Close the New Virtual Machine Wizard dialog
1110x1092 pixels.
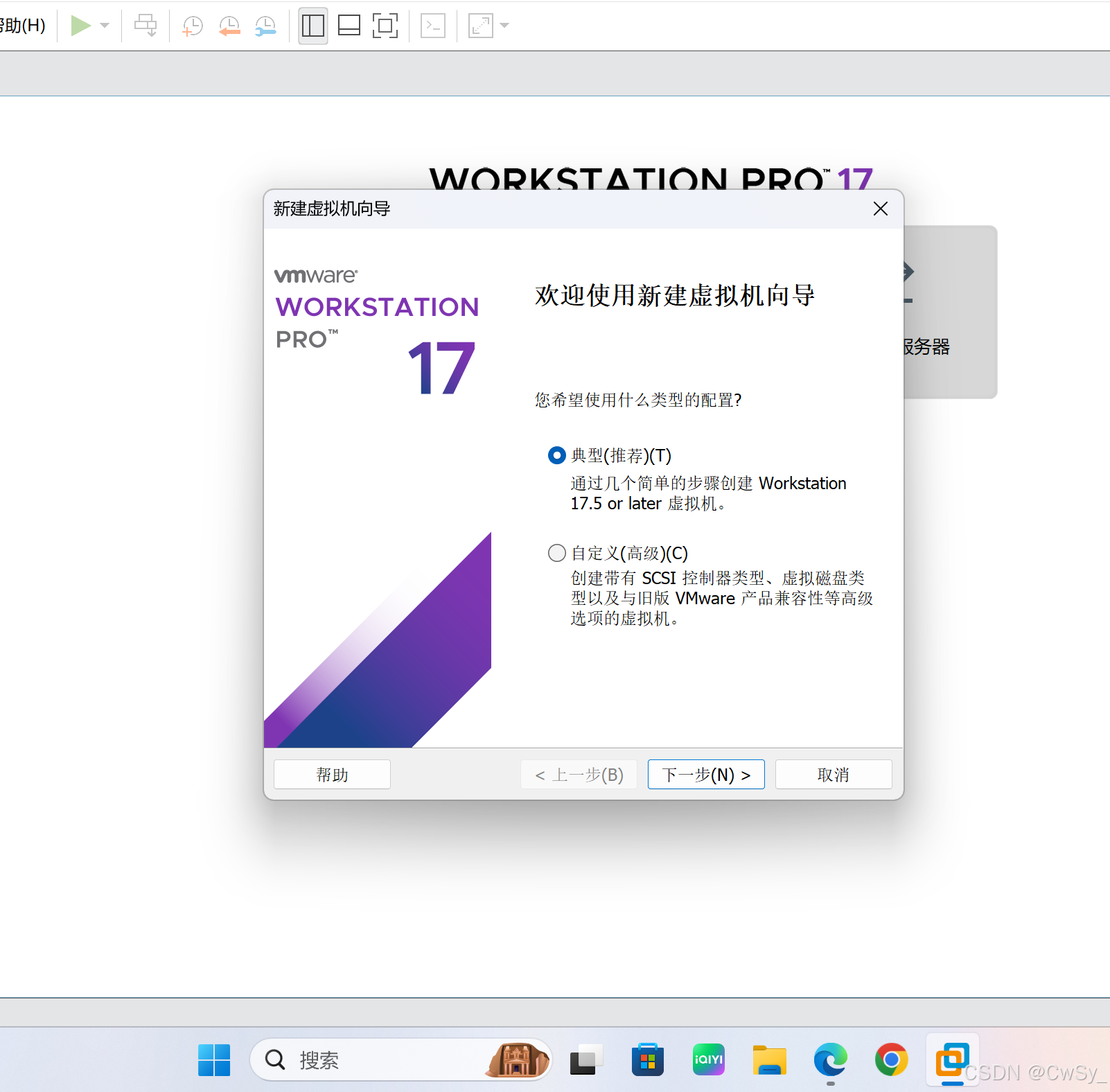881,209
